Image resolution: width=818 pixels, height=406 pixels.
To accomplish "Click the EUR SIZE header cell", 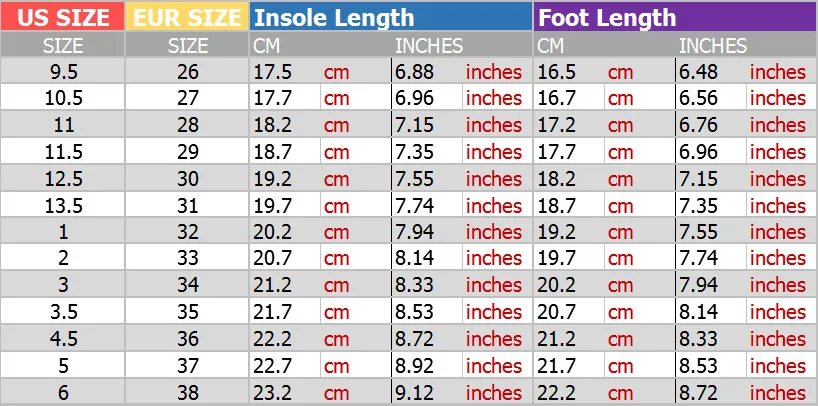I will [187, 17].
